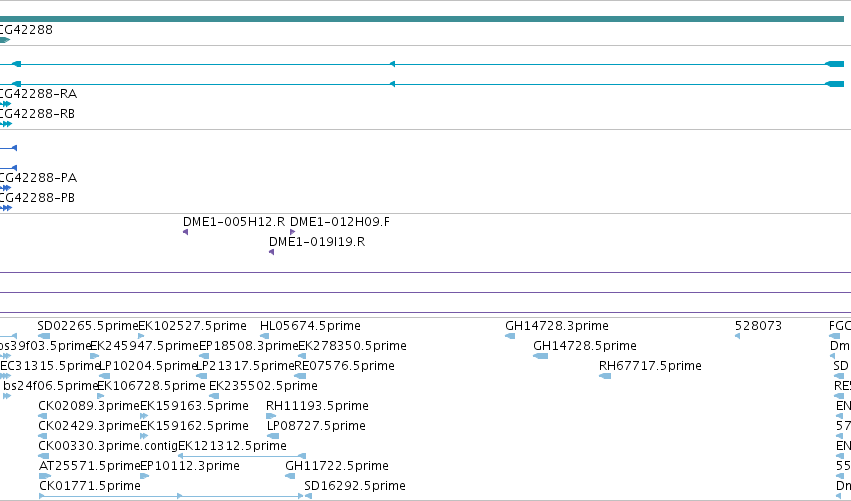
Task: Click the GH14728.5prime EST label
Action: 585,346
